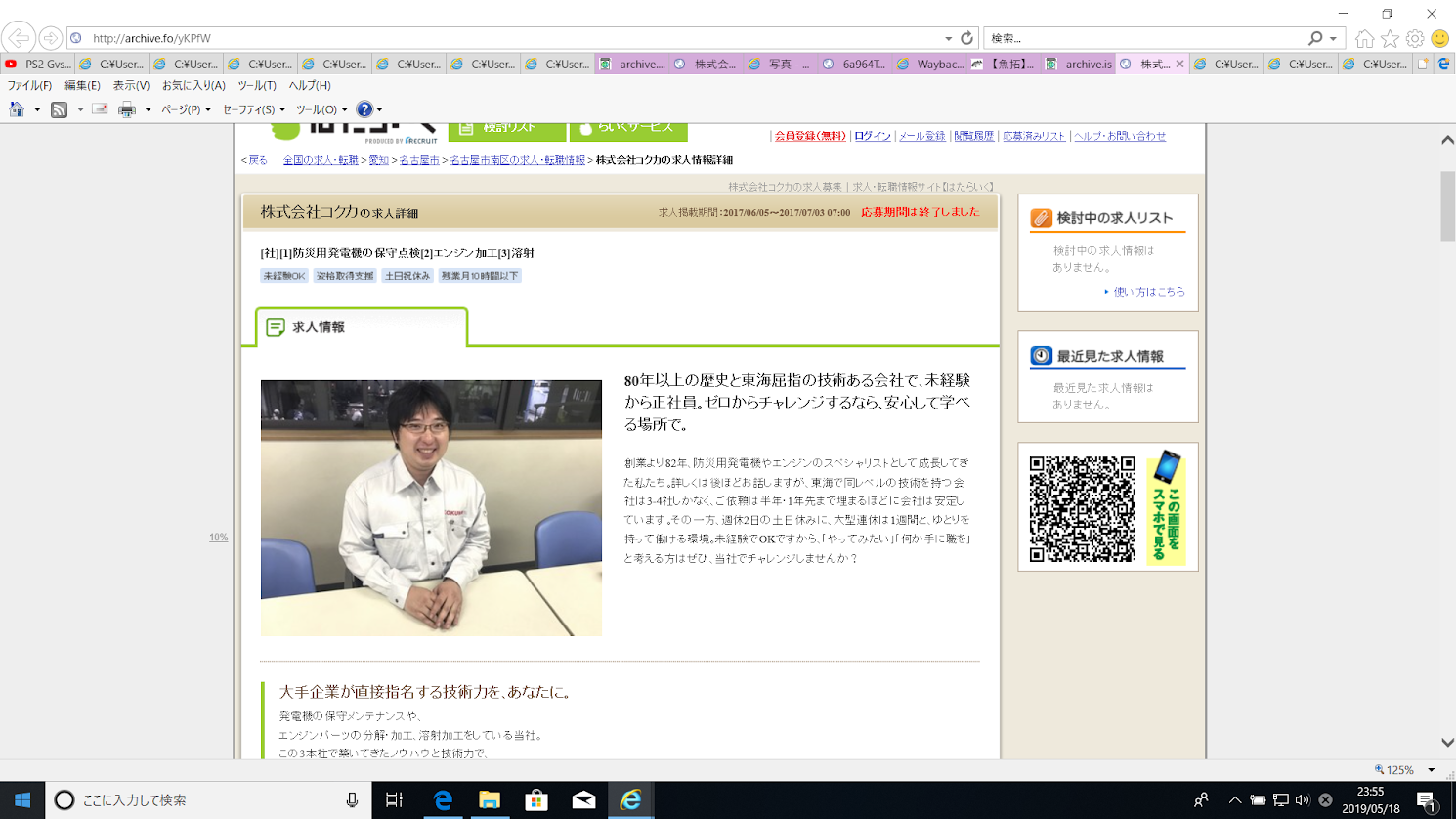The image size is (1456, 819).
Task: Open the 表示(V) menu
Action: 131,86
